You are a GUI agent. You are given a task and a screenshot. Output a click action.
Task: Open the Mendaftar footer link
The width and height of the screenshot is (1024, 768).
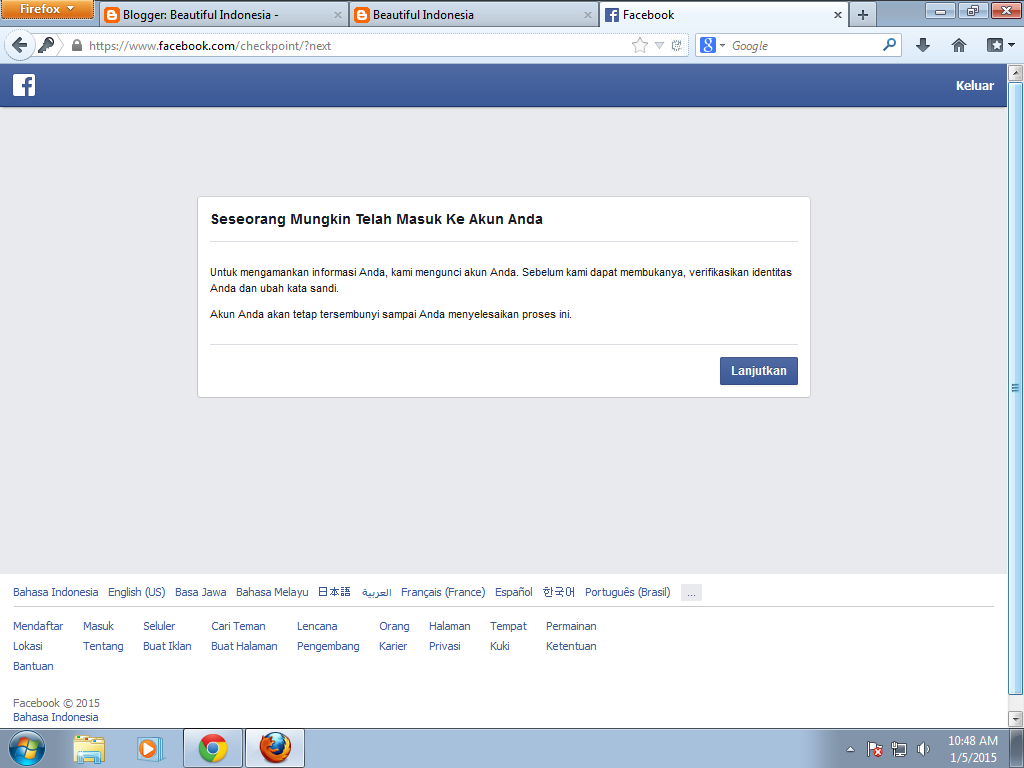38,626
